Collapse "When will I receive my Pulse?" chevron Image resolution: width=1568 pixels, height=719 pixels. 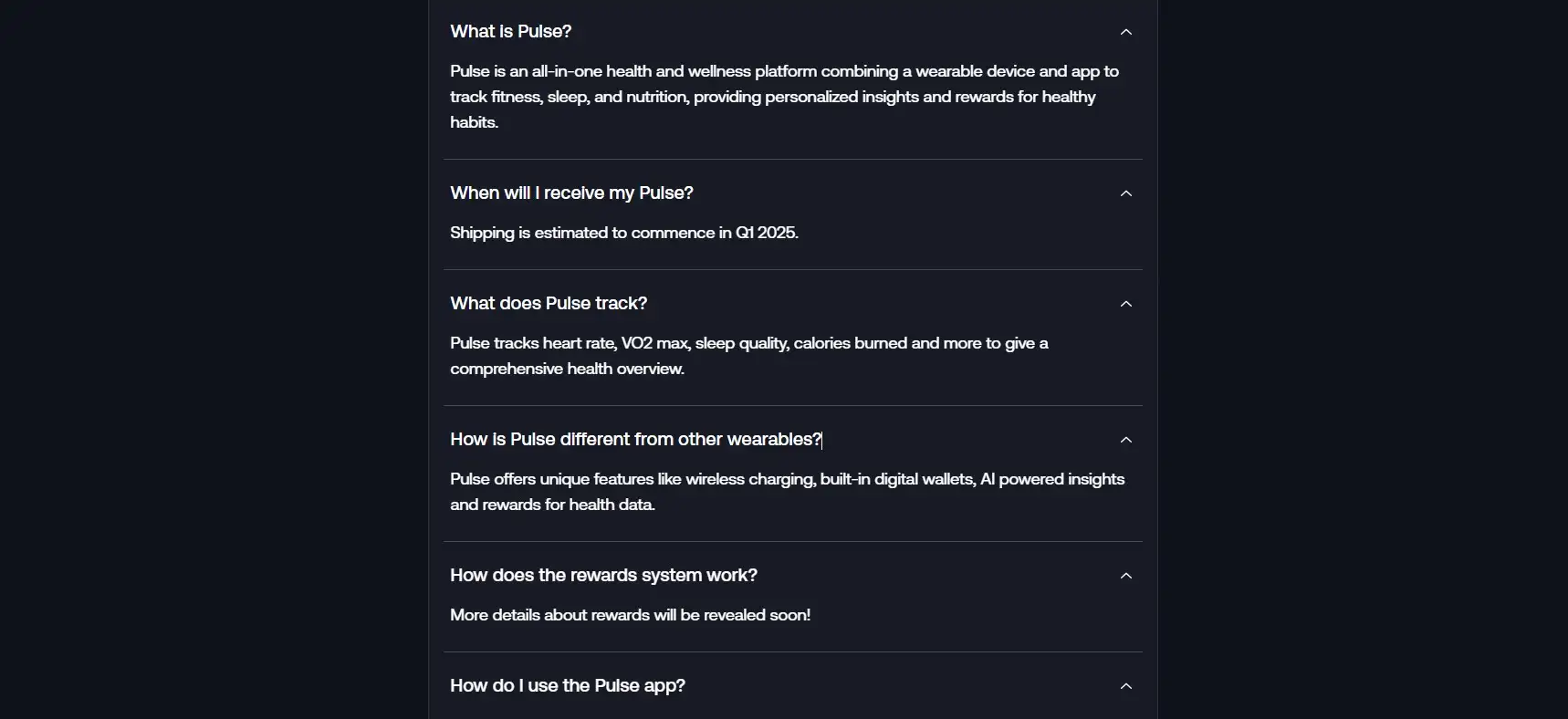pos(1125,193)
